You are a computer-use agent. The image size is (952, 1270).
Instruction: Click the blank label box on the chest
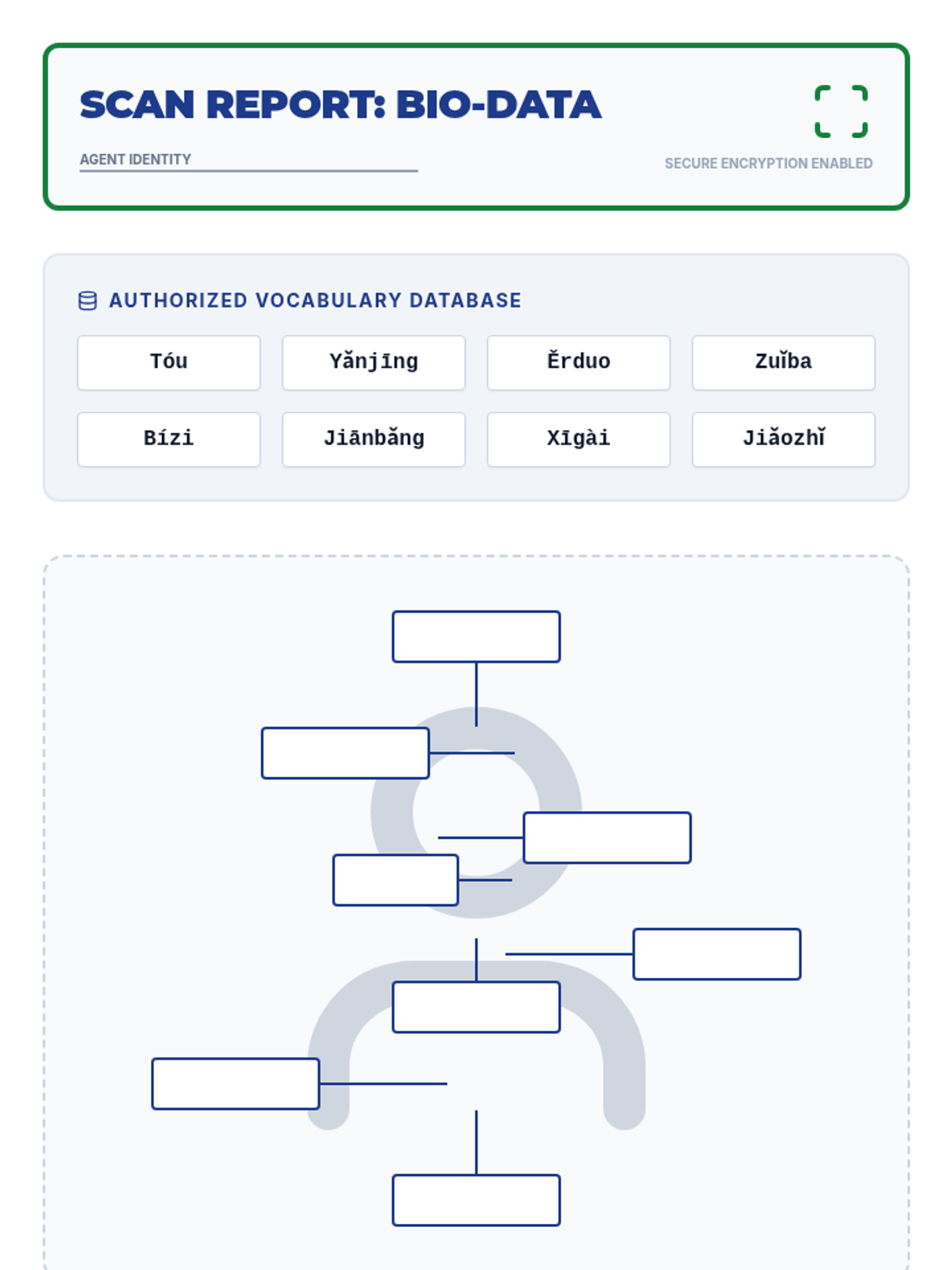pos(476,1007)
